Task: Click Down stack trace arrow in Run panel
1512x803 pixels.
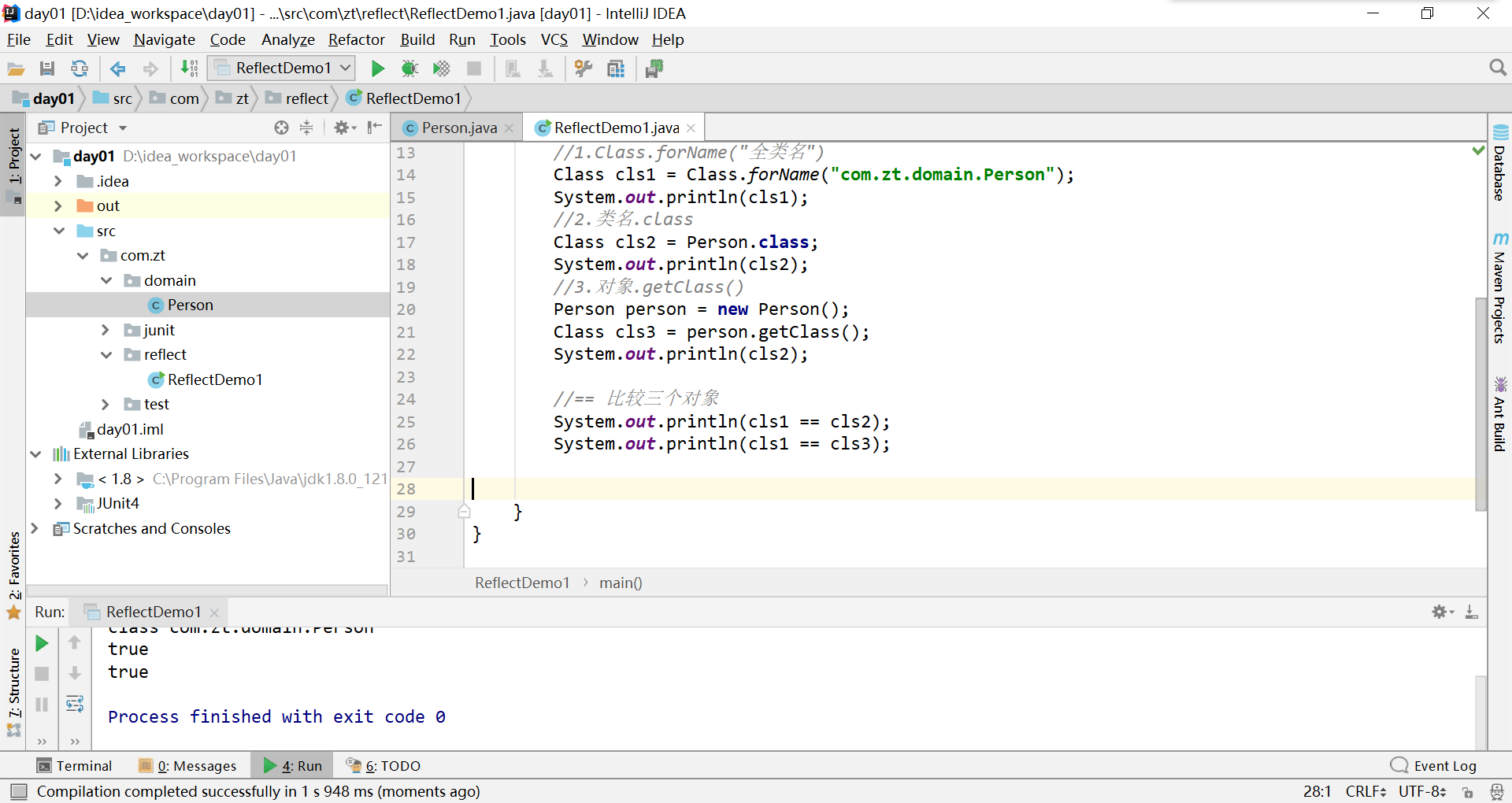Action: coord(75,673)
